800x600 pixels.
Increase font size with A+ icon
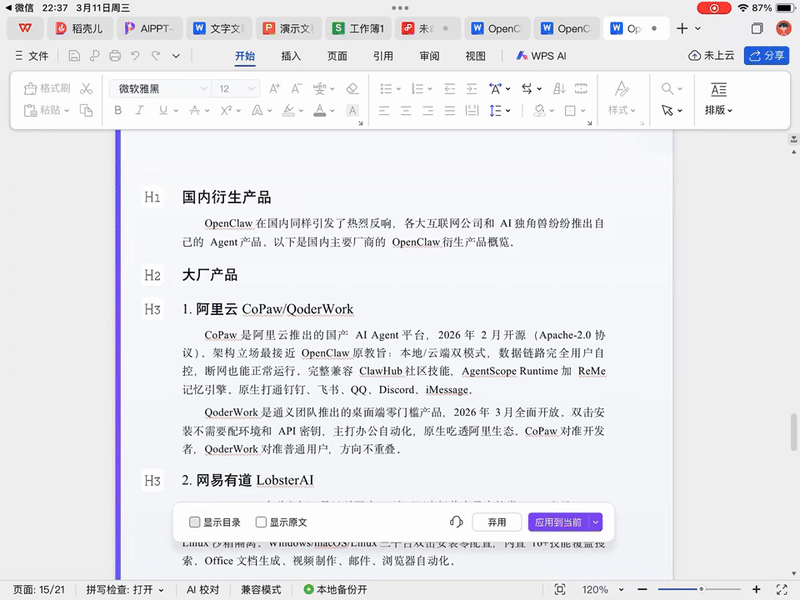(274, 89)
